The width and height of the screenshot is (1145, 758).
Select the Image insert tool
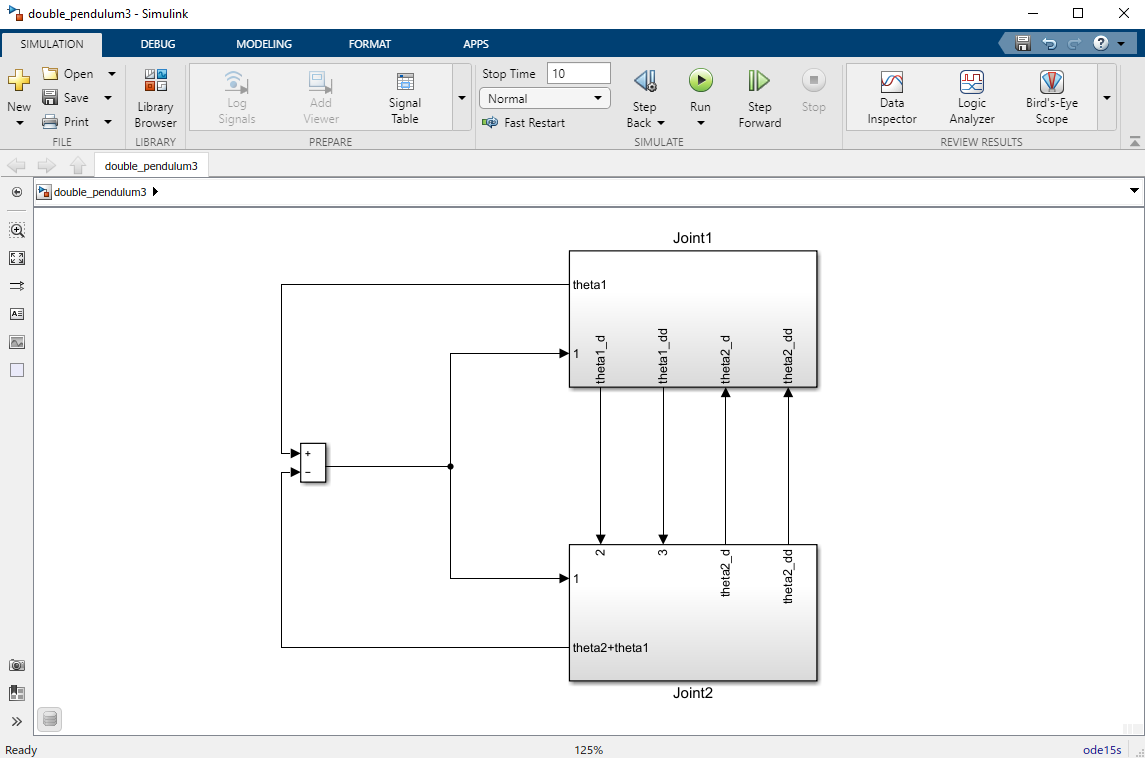point(17,342)
